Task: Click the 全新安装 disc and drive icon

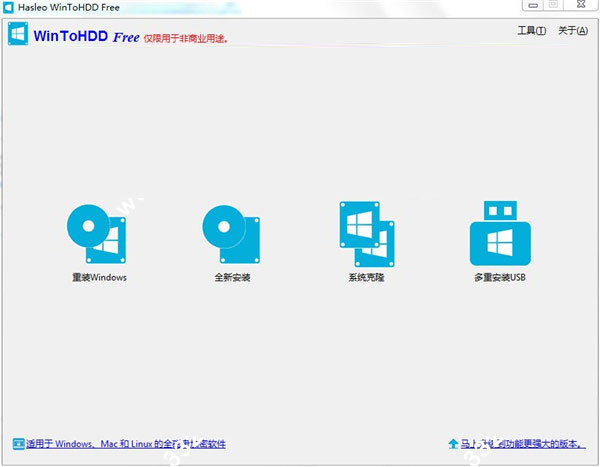Action: pyautogui.click(x=231, y=234)
